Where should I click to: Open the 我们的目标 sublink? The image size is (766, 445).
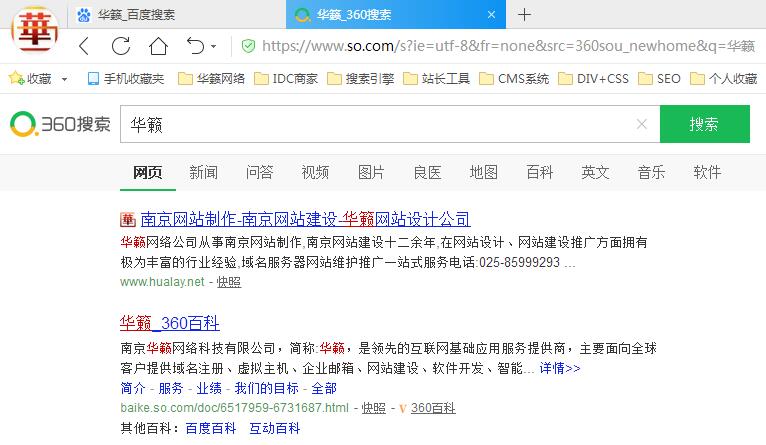tap(266, 388)
